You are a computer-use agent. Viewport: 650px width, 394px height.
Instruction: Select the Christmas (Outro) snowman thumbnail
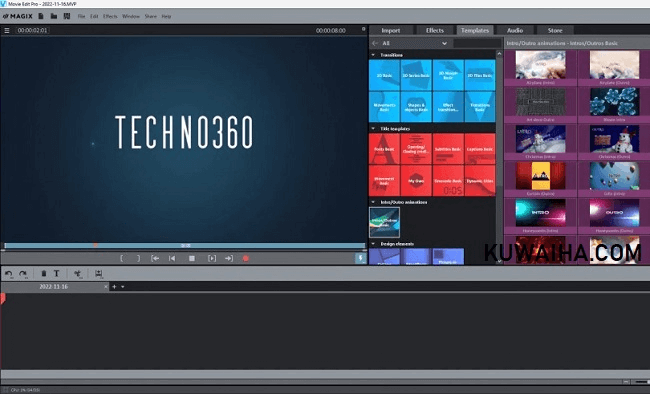point(614,140)
